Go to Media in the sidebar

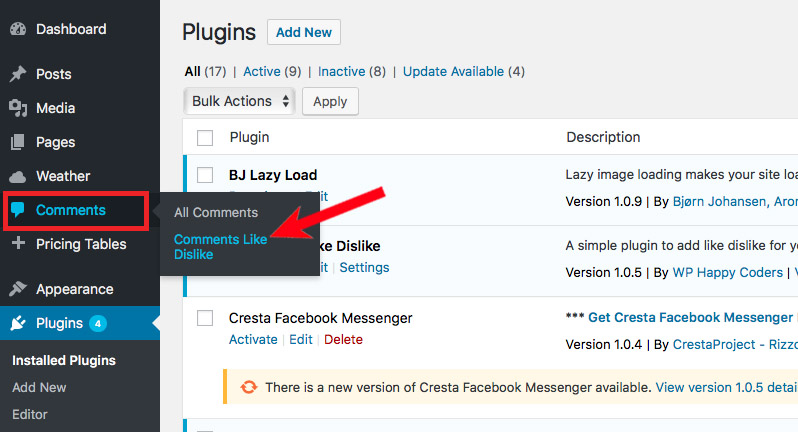point(55,108)
